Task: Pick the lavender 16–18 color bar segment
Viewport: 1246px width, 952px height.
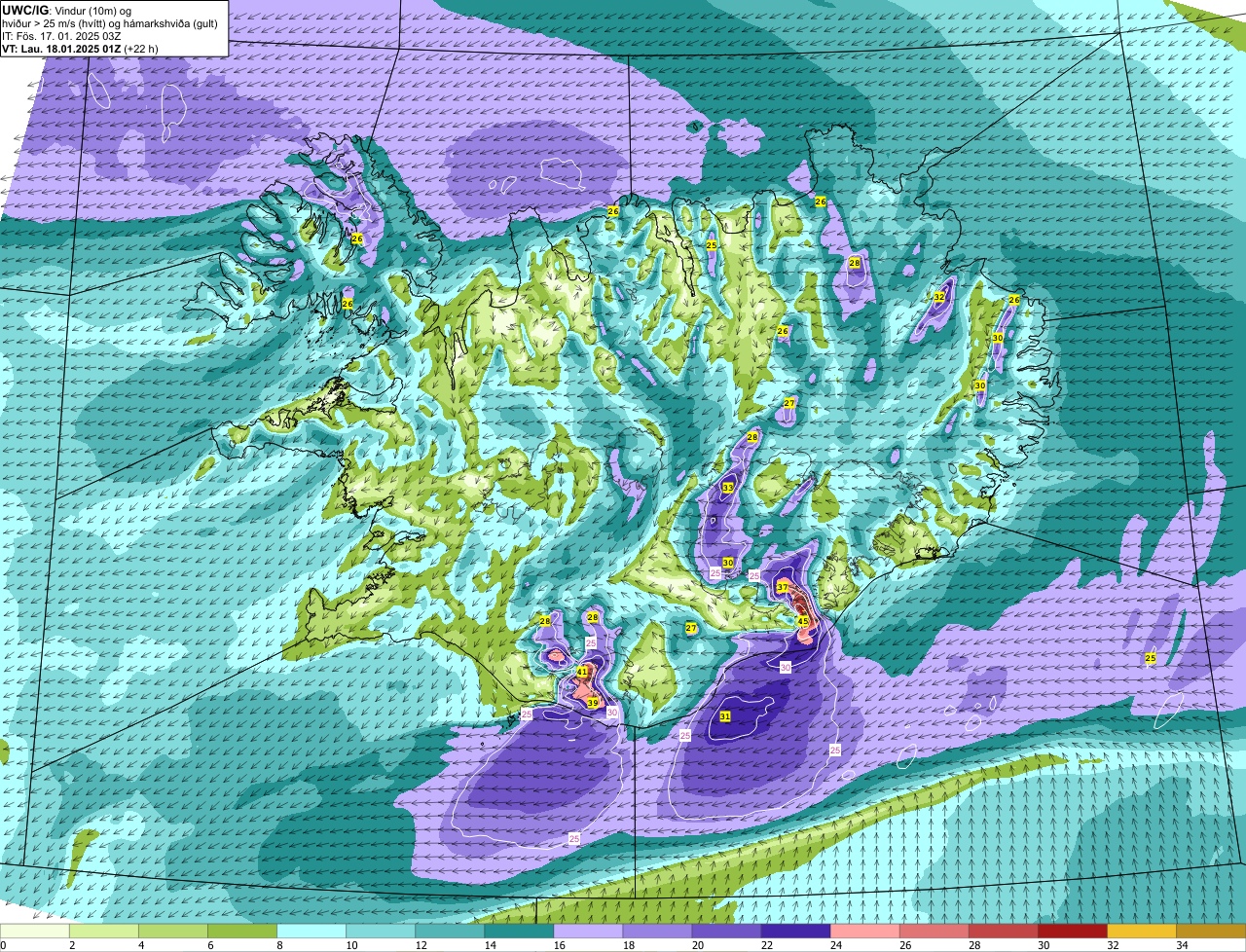Action: point(588,931)
